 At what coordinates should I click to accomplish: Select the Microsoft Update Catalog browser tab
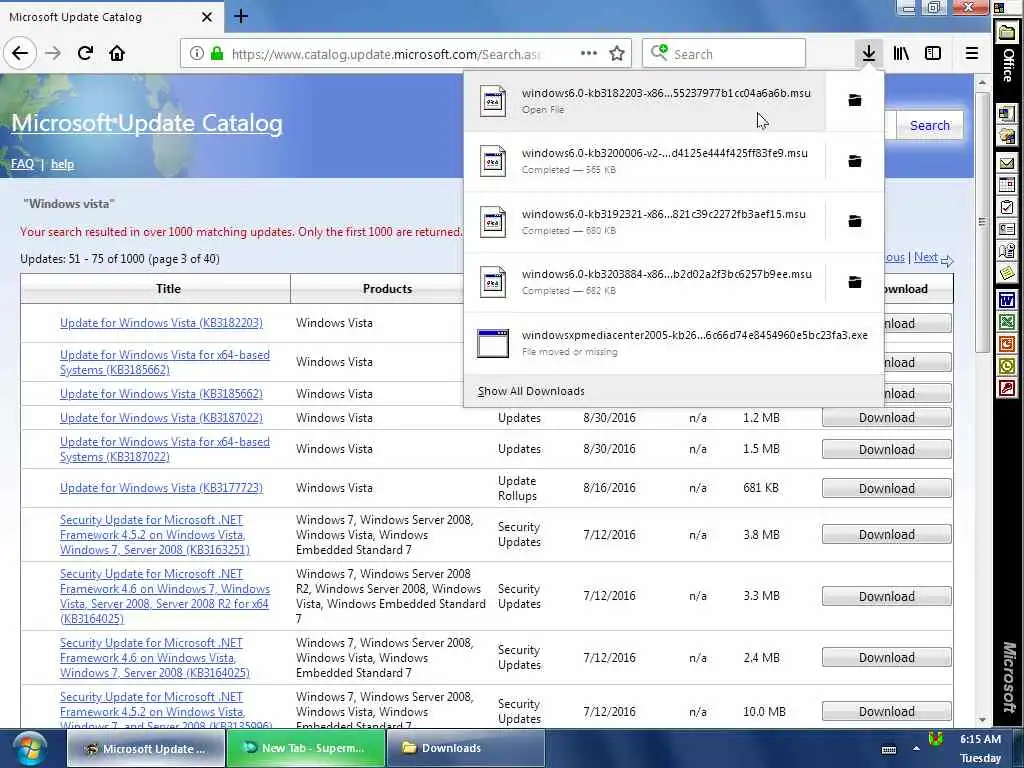pyautogui.click(x=111, y=17)
